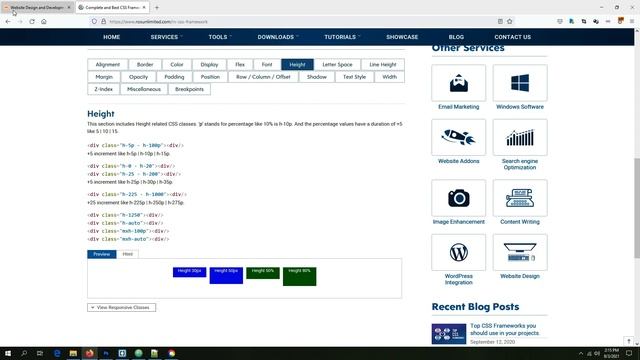
Task: Select the Miscellaneous category button
Action: [144, 89]
